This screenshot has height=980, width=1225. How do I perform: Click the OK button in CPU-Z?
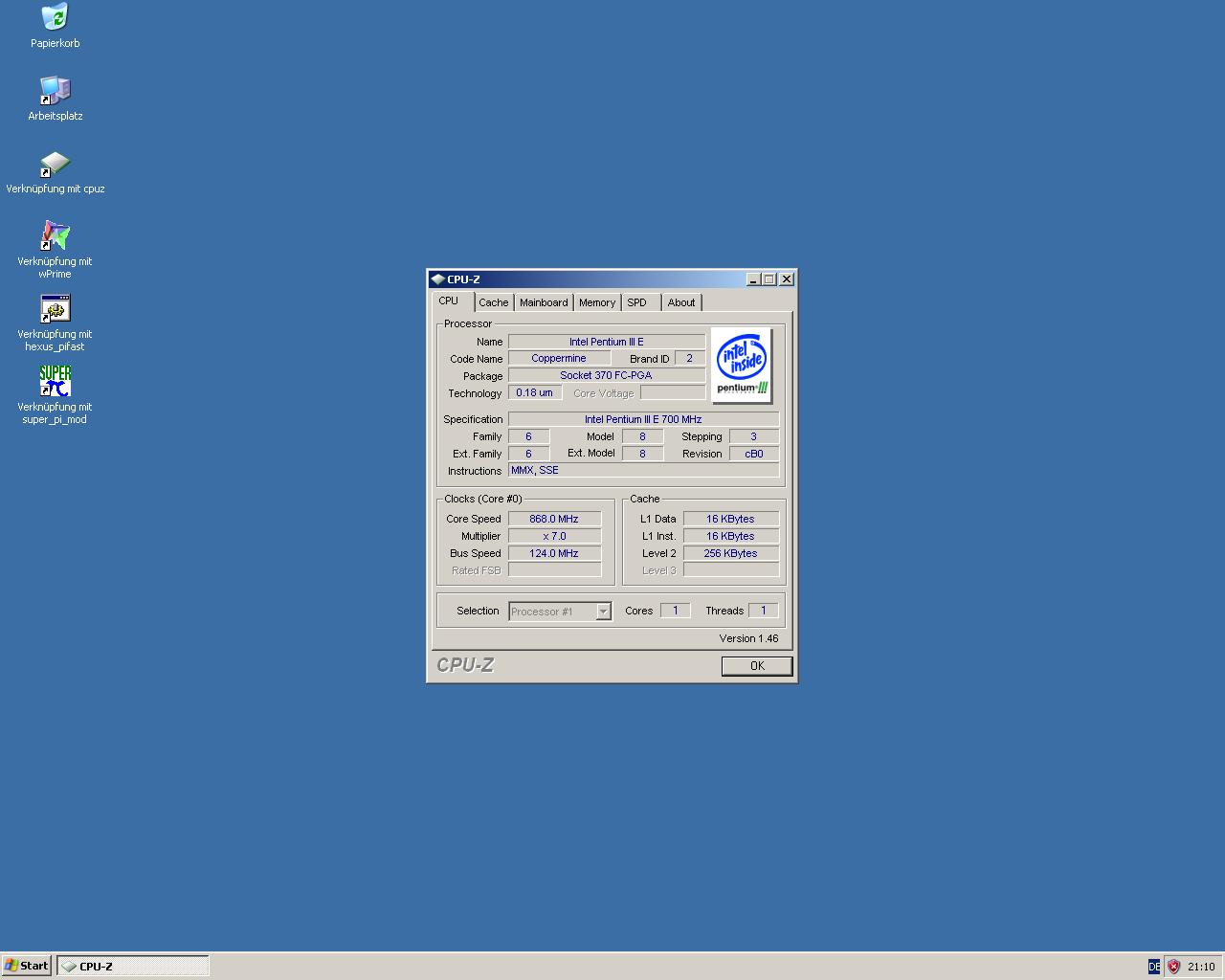(757, 666)
